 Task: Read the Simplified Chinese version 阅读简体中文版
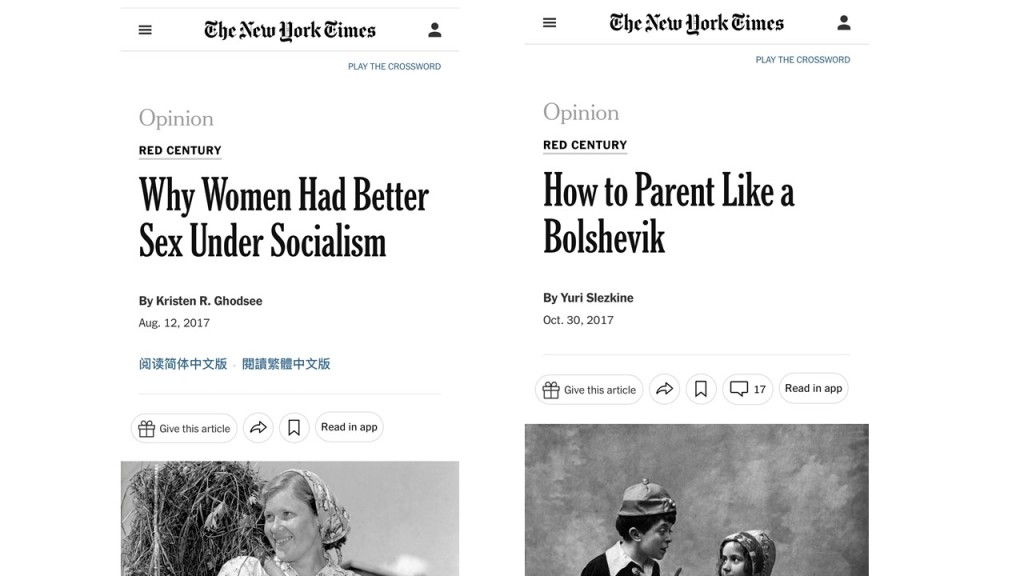pyautogui.click(x=183, y=364)
